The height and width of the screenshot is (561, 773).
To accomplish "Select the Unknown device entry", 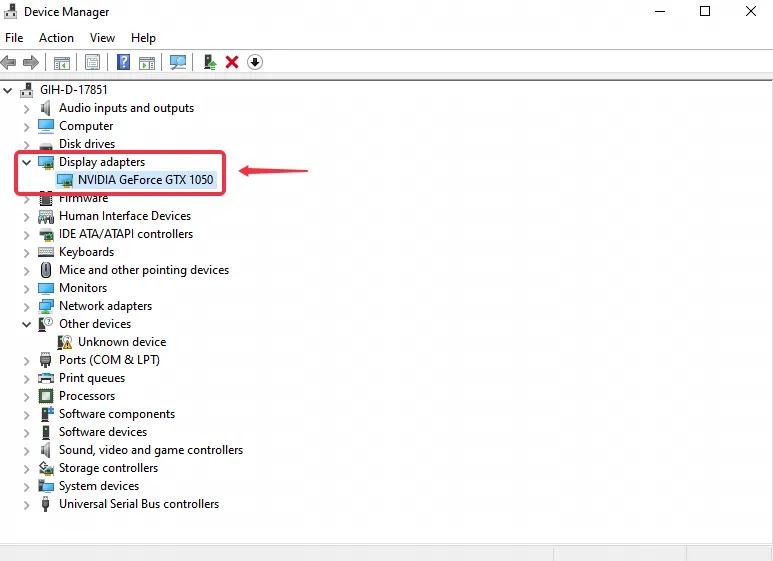I will pos(122,342).
